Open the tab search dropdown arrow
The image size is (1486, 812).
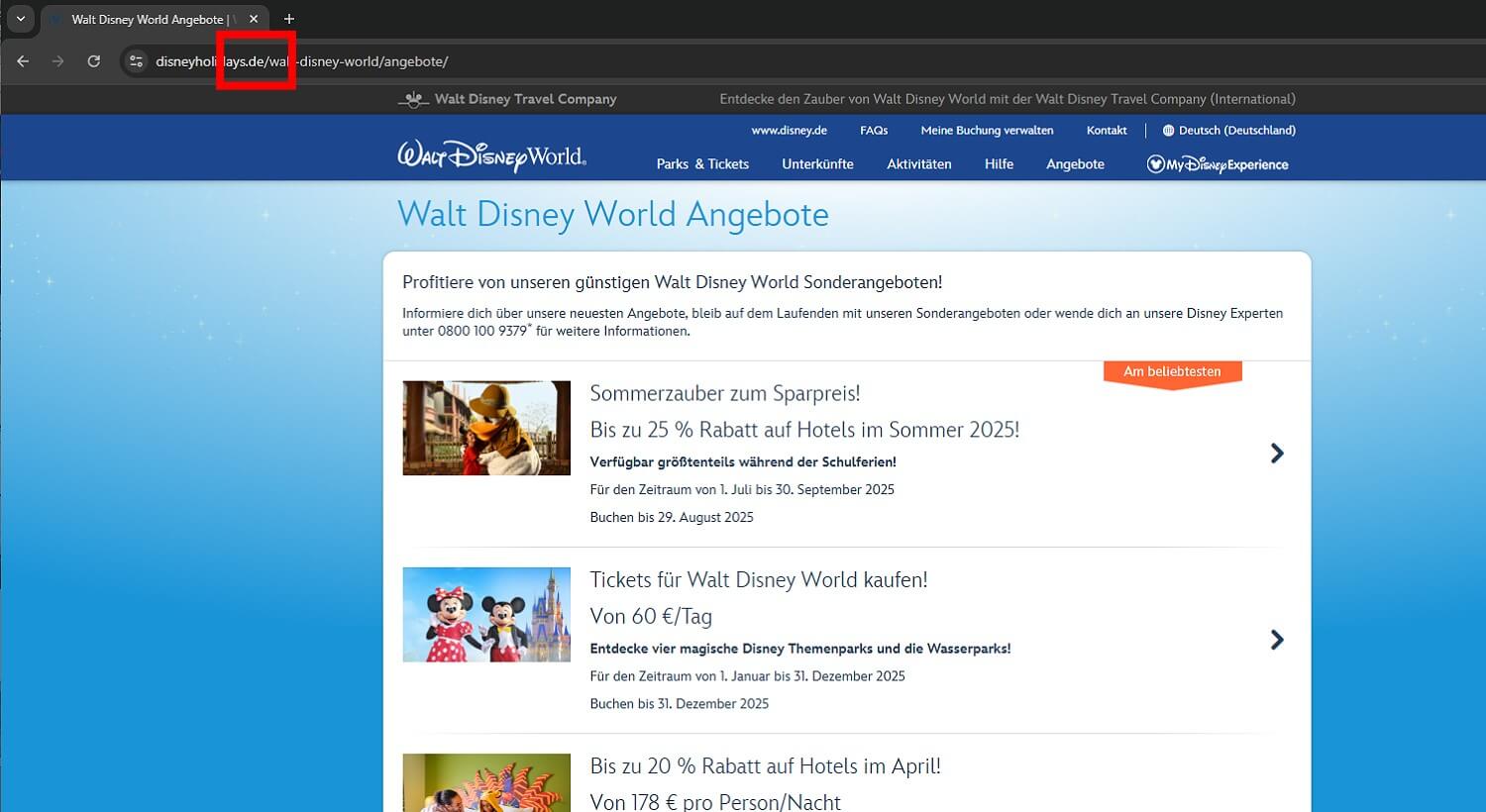[20, 19]
